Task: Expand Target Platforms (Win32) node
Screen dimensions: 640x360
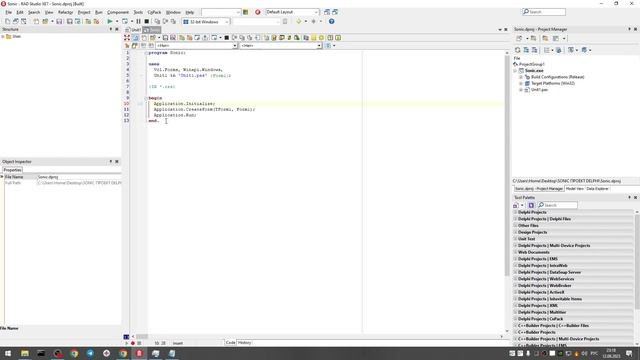Action: coord(521,83)
